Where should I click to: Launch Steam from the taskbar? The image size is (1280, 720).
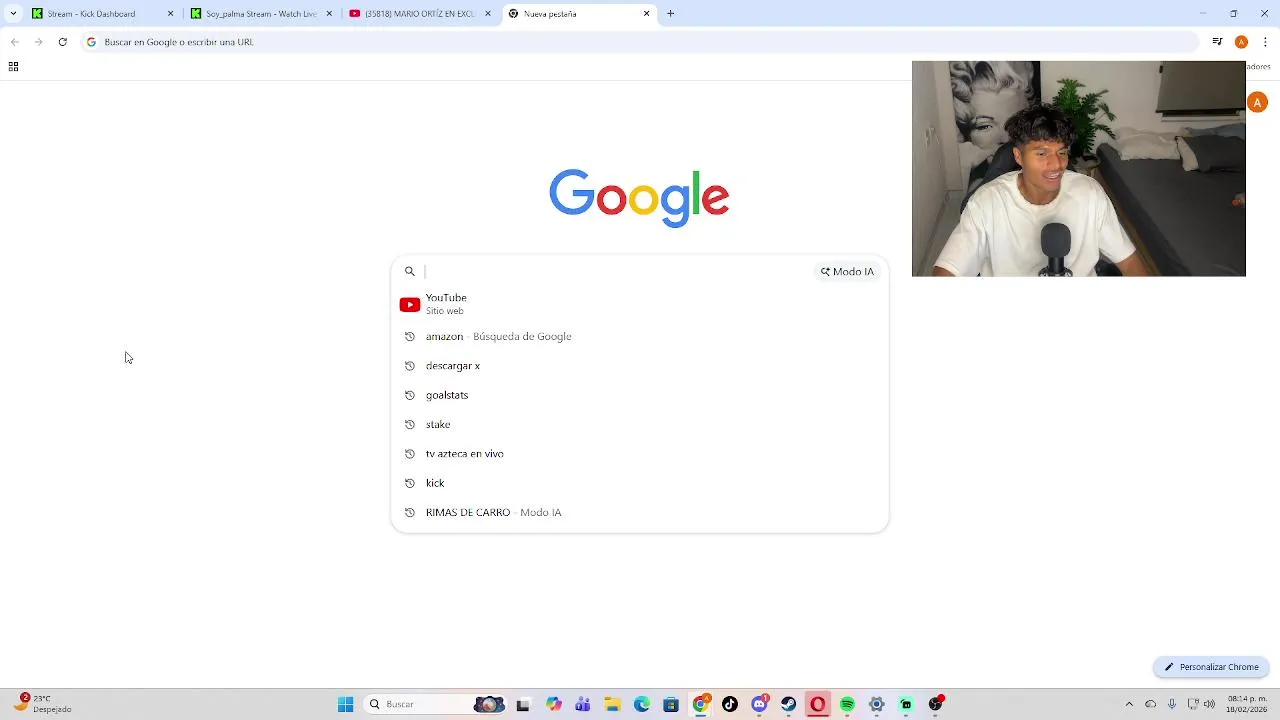coord(789,704)
